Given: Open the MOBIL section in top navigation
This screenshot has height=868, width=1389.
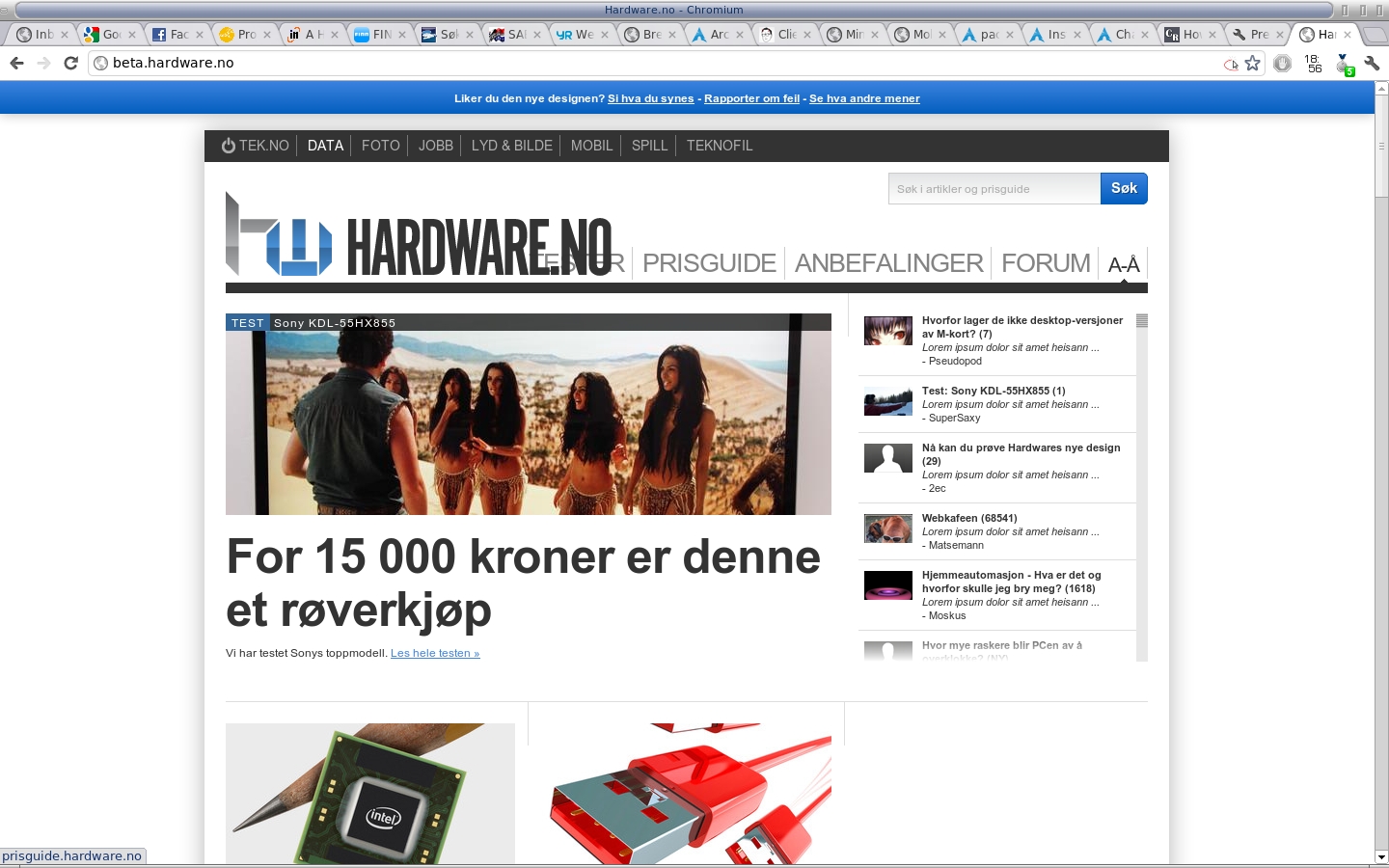Looking at the screenshot, I should pyautogui.click(x=591, y=146).
